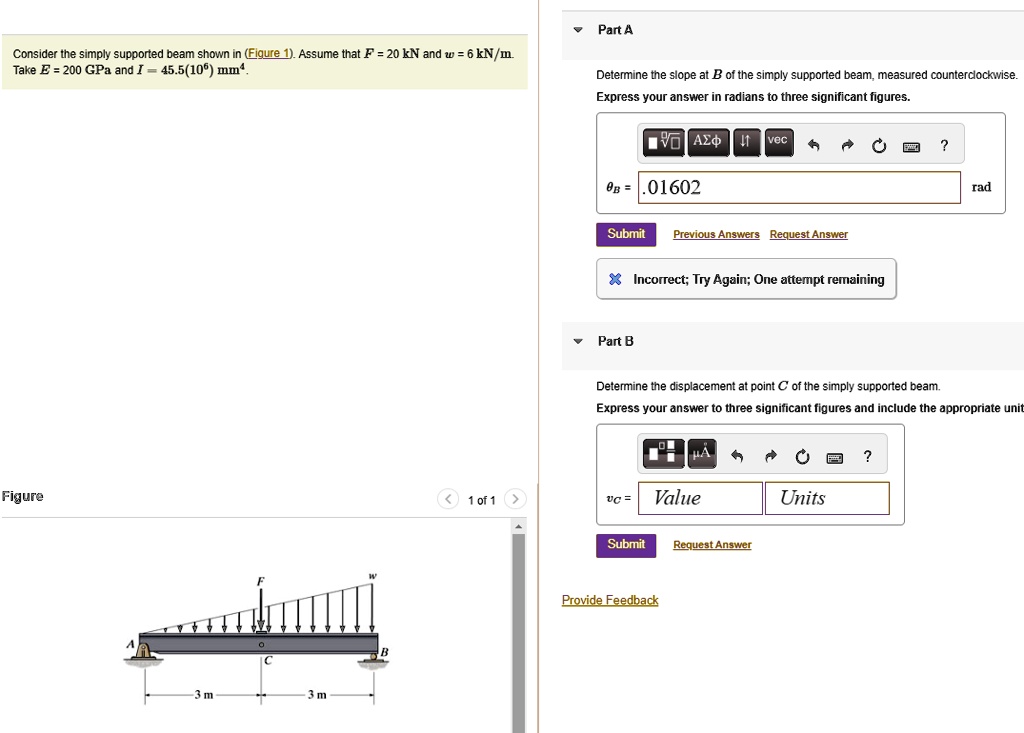Request Answer for Part B

pos(712,544)
